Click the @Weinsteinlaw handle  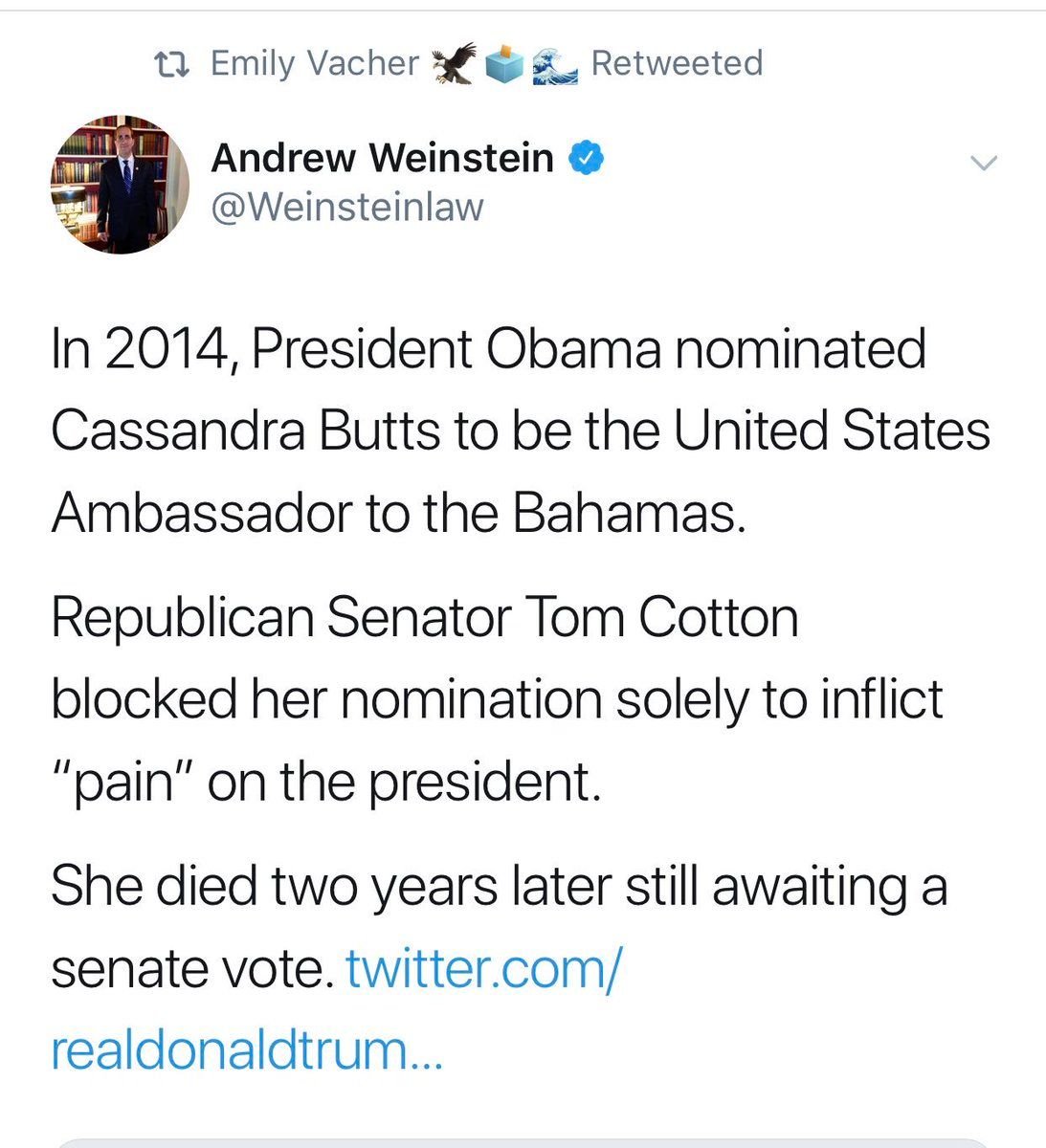(x=346, y=207)
